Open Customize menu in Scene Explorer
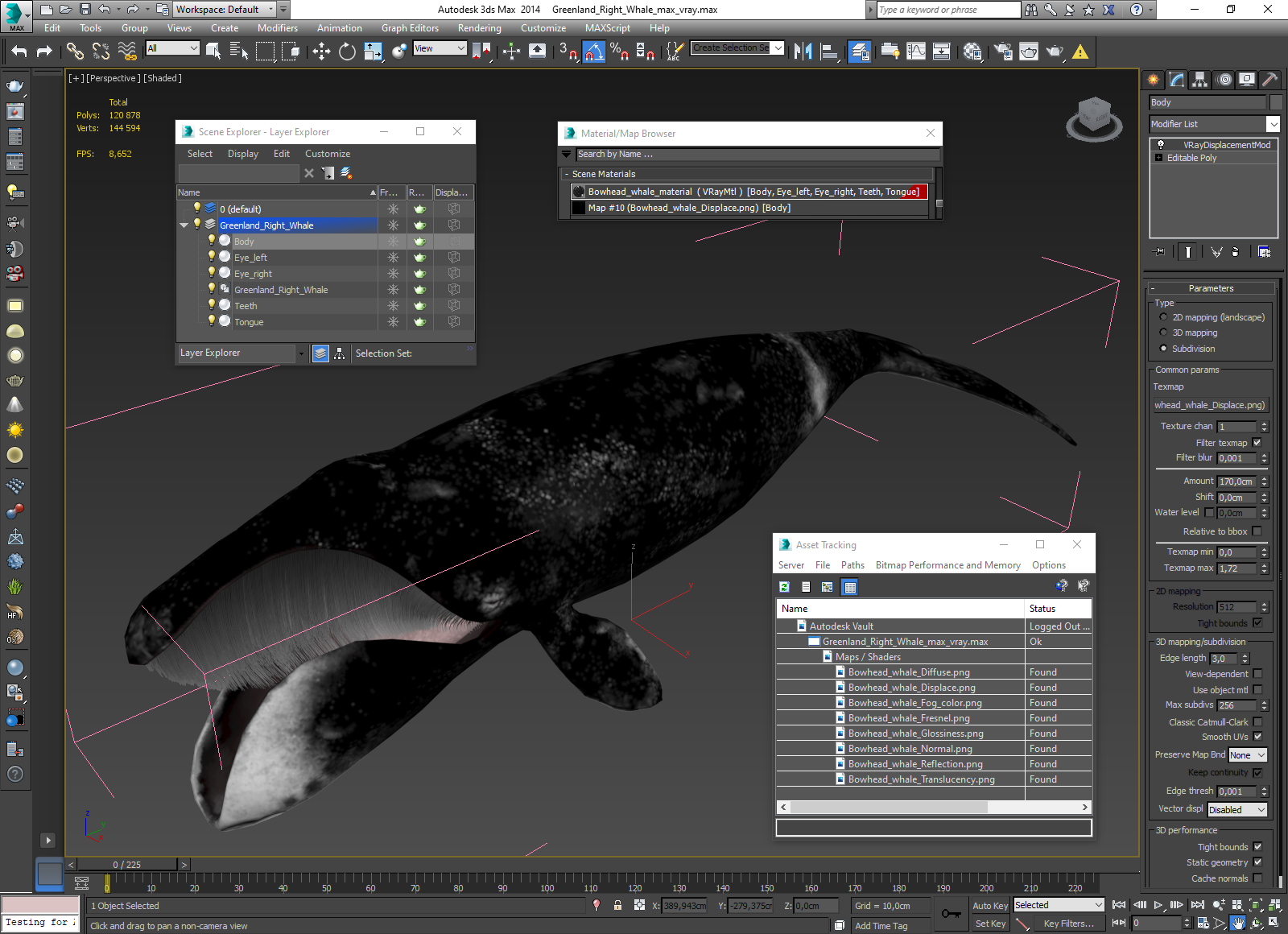 (x=328, y=154)
